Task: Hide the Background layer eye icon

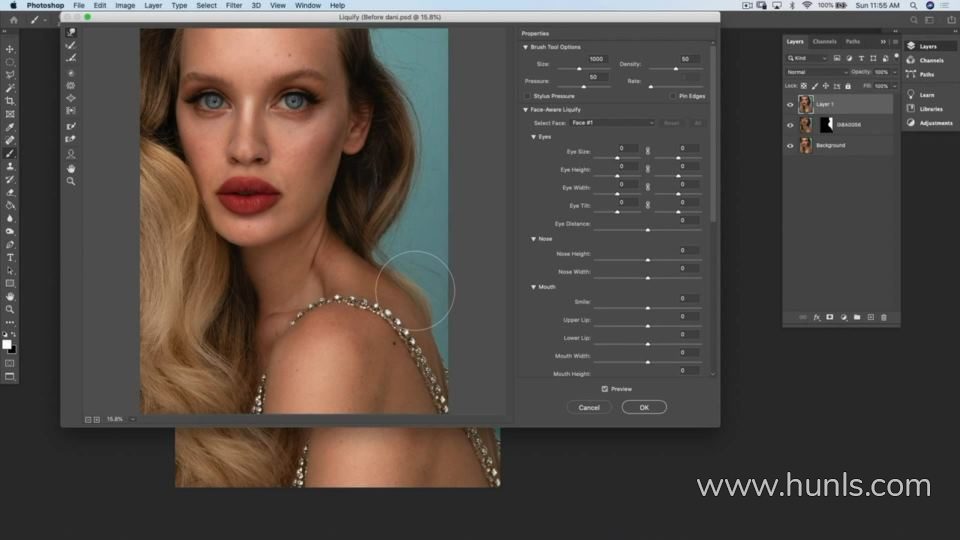Action: [x=790, y=145]
